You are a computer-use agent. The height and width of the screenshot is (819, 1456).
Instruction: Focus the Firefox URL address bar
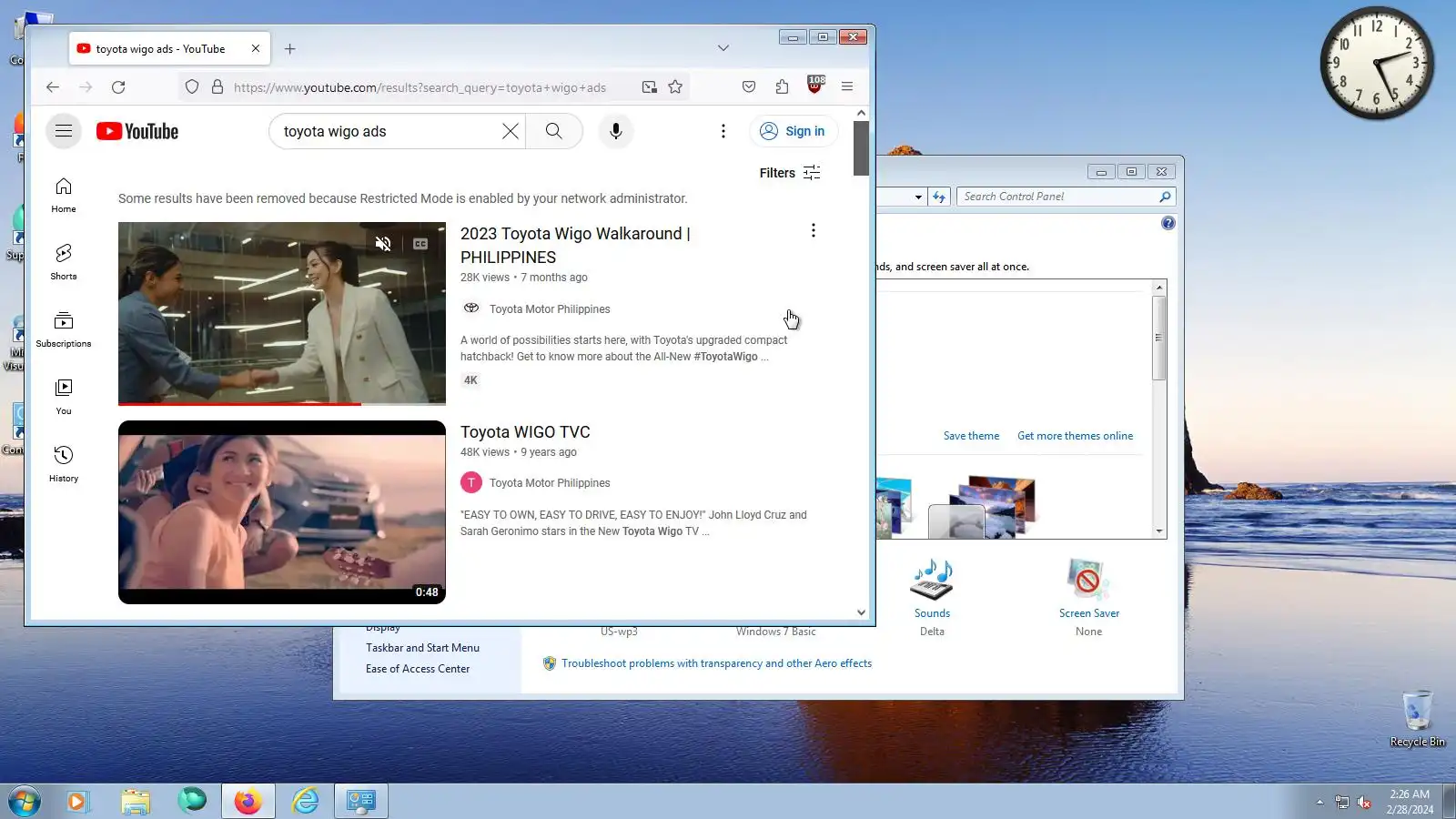[420, 87]
